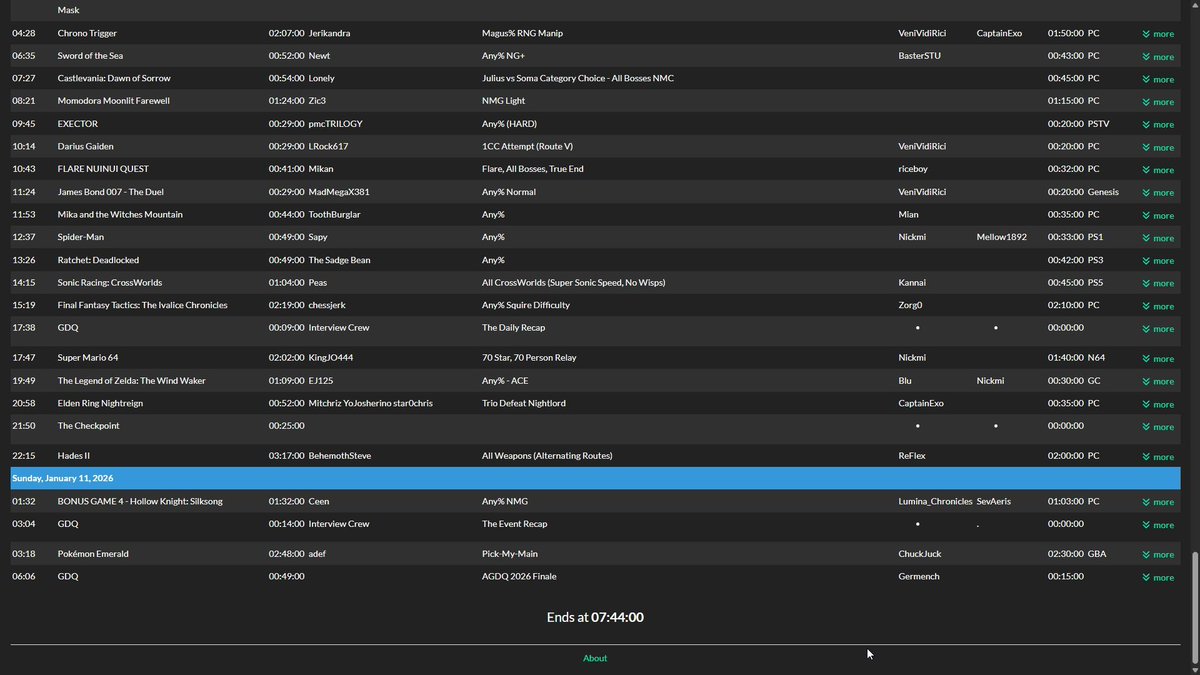Expand more for Castlevania: Dawn of Sorrow
Viewport: 1200px width, 675px height.
click(x=1158, y=79)
